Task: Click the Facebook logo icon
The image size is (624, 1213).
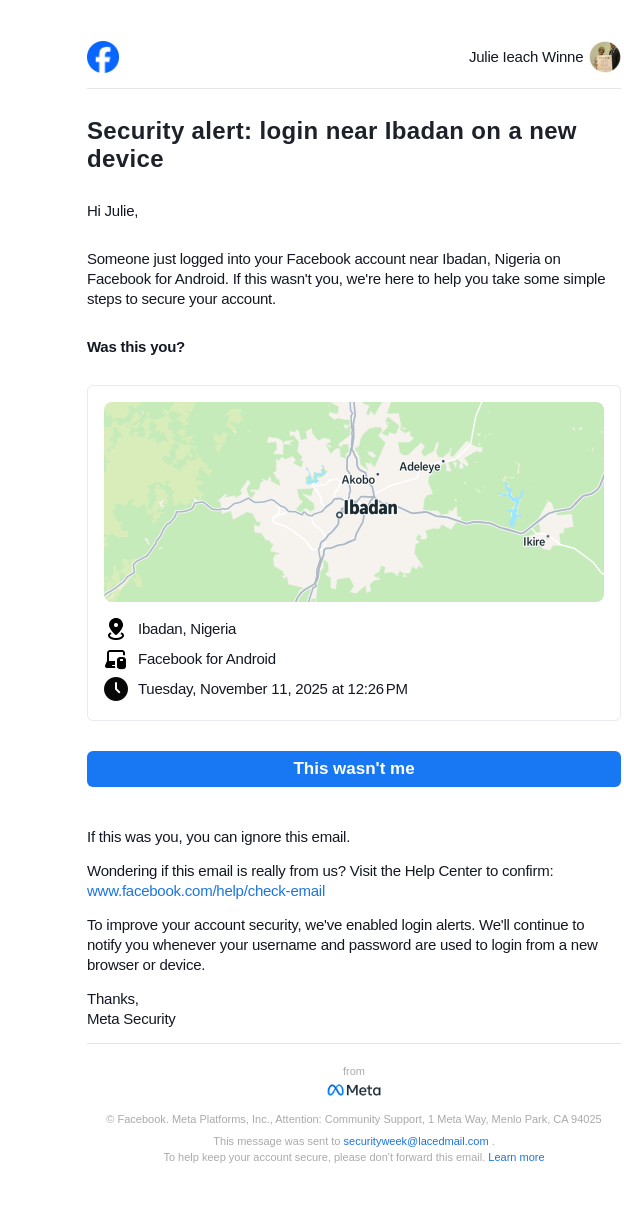Action: [x=103, y=57]
